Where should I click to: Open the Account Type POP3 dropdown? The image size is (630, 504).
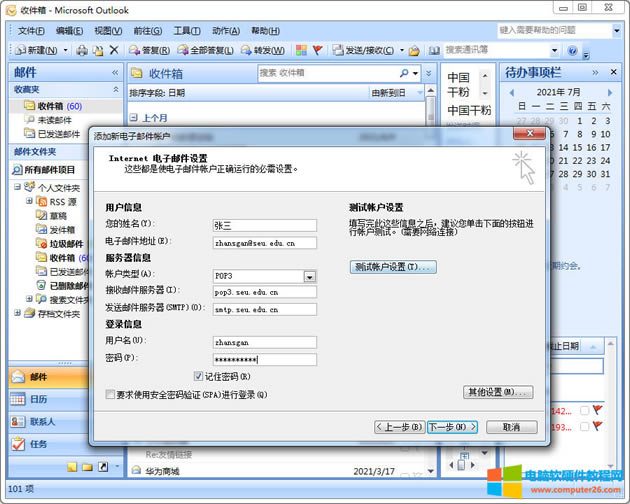[309, 277]
